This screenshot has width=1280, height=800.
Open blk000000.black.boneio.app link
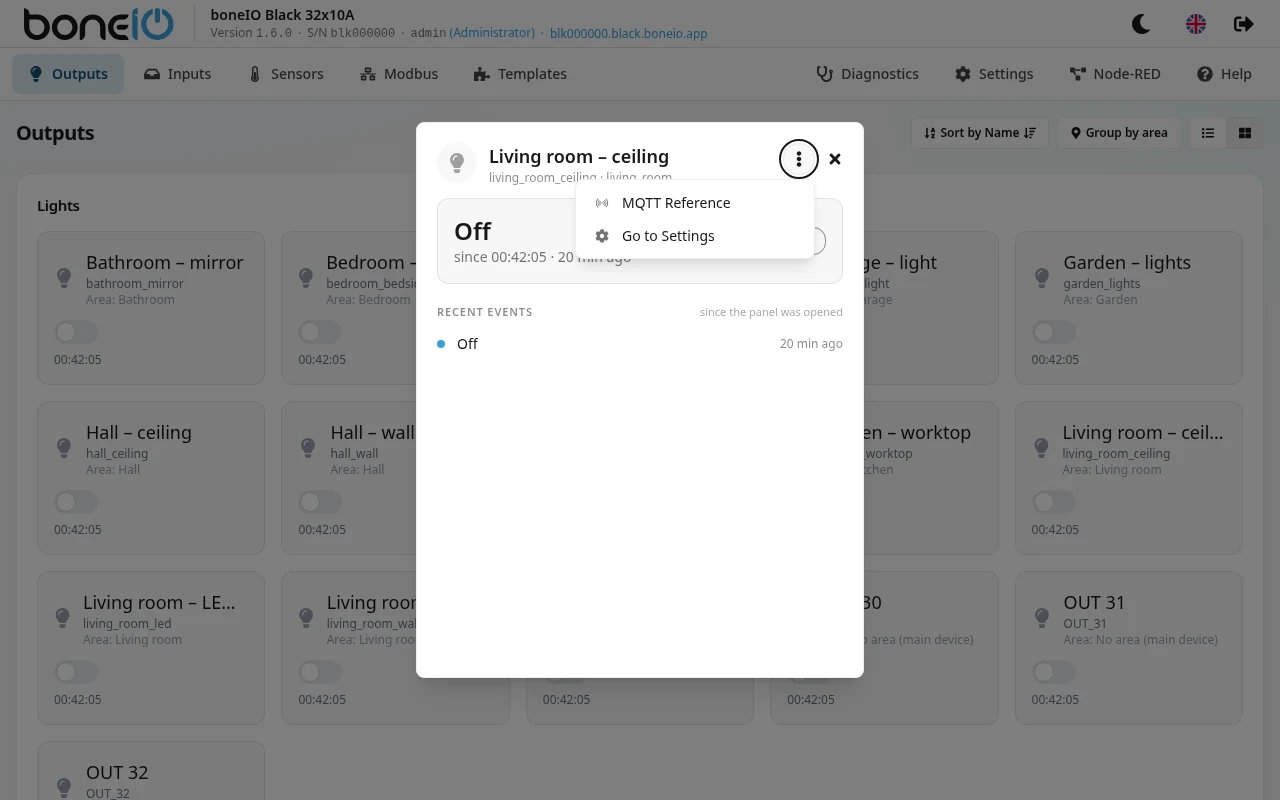(x=629, y=33)
